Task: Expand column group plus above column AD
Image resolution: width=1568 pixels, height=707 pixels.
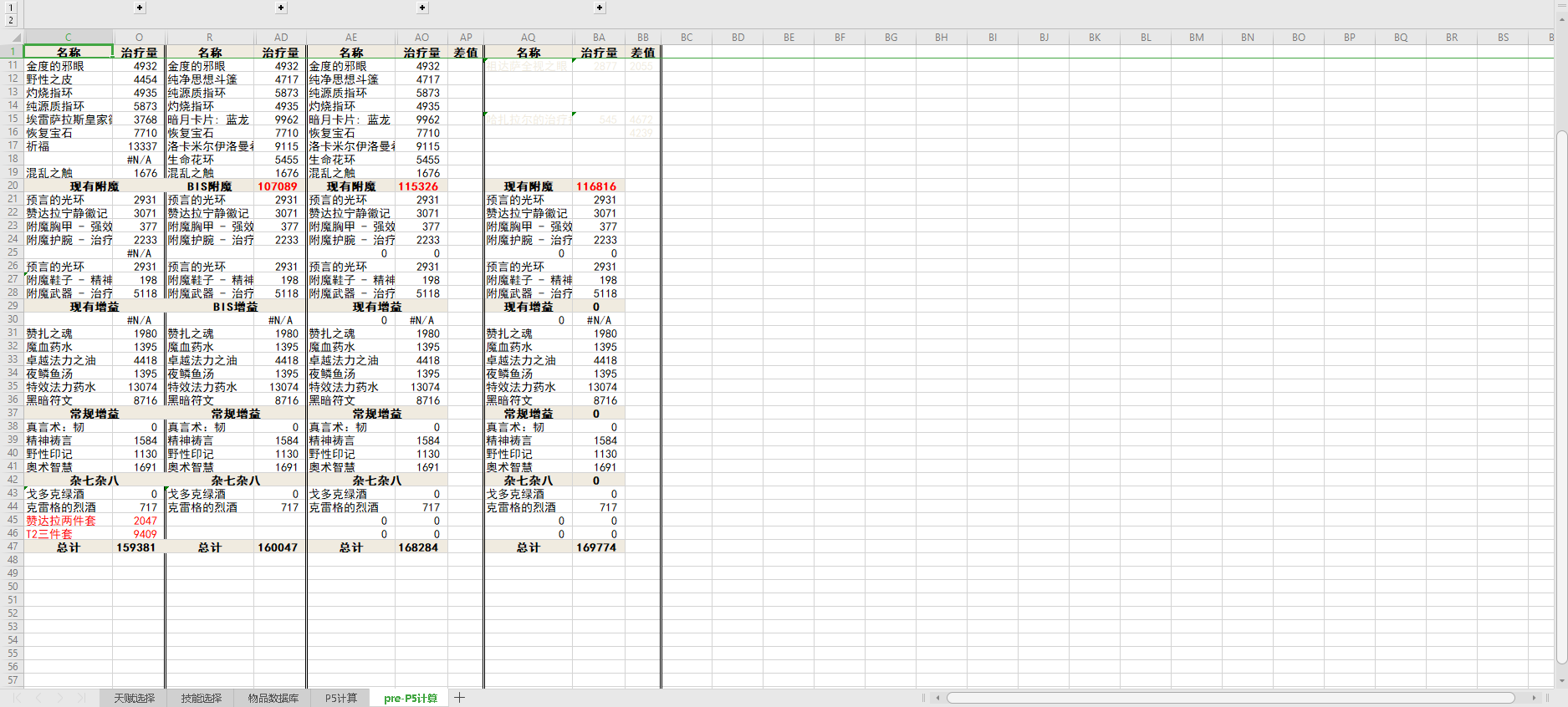Action: pyautogui.click(x=281, y=8)
